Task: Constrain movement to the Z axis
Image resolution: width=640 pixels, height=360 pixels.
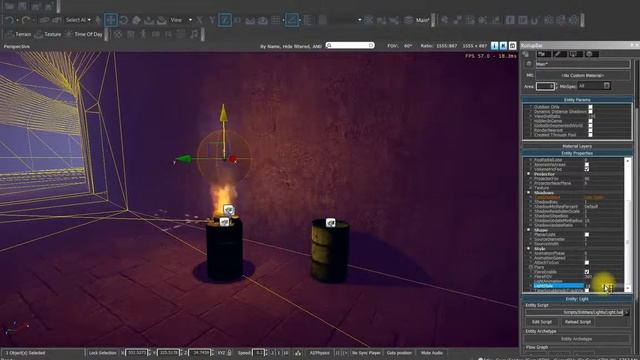Action: tap(225, 20)
